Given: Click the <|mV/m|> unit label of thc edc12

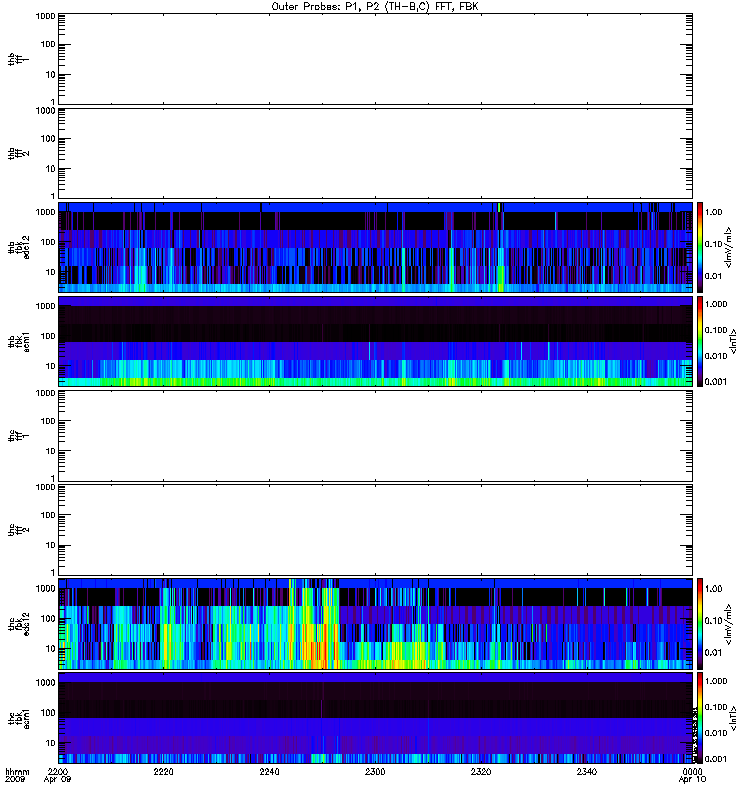Looking at the screenshot, I should click(728, 624).
